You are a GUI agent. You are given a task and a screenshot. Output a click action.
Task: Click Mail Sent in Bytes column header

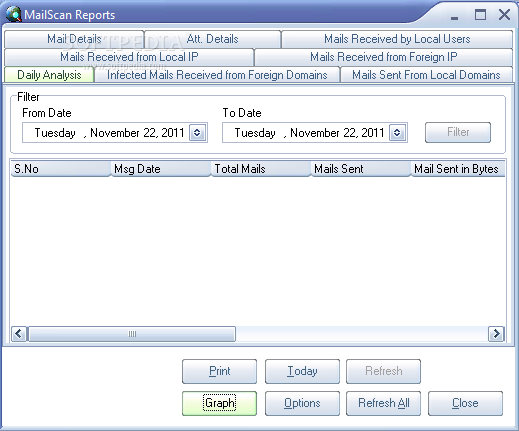pos(458,169)
